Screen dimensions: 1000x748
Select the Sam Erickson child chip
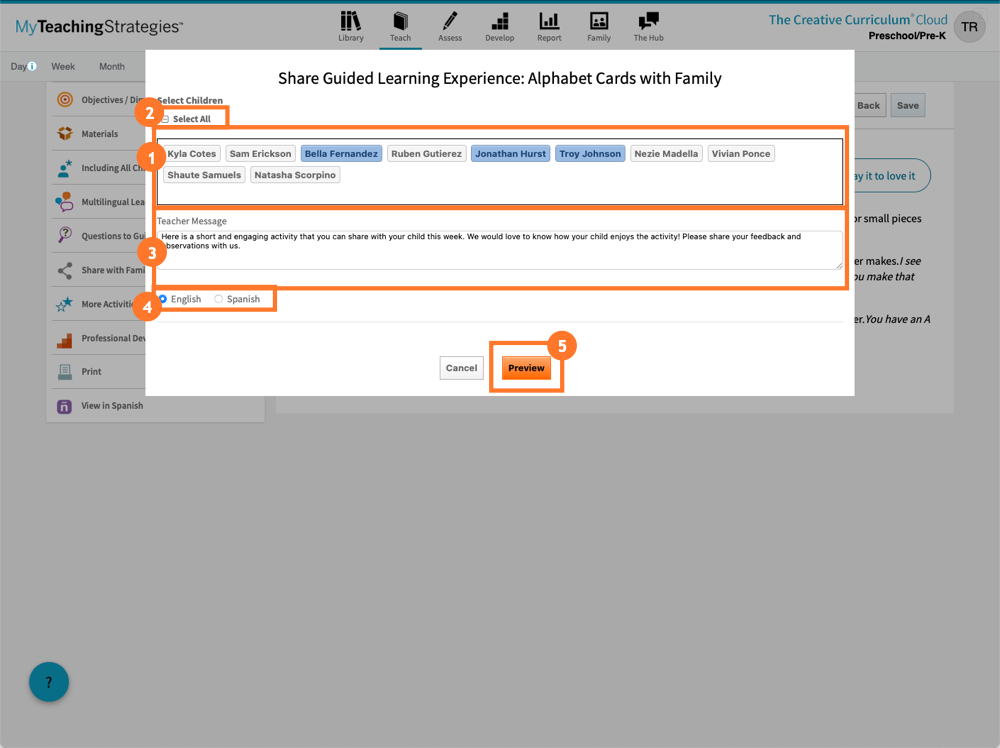point(259,153)
